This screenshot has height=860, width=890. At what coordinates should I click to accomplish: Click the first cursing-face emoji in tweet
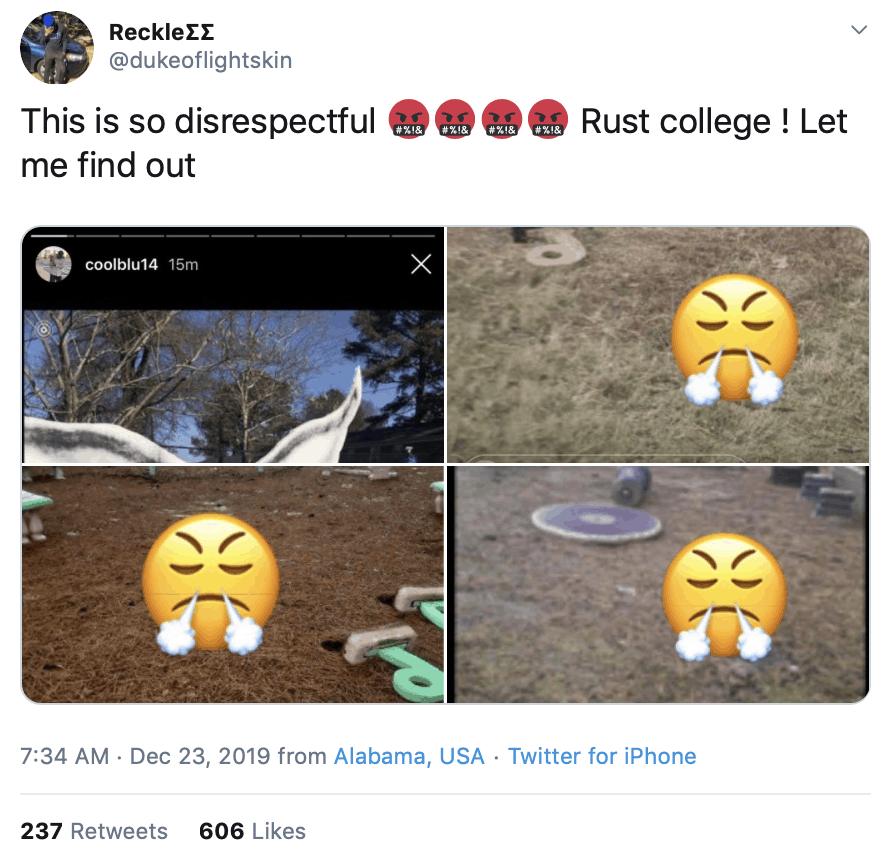coord(410,122)
